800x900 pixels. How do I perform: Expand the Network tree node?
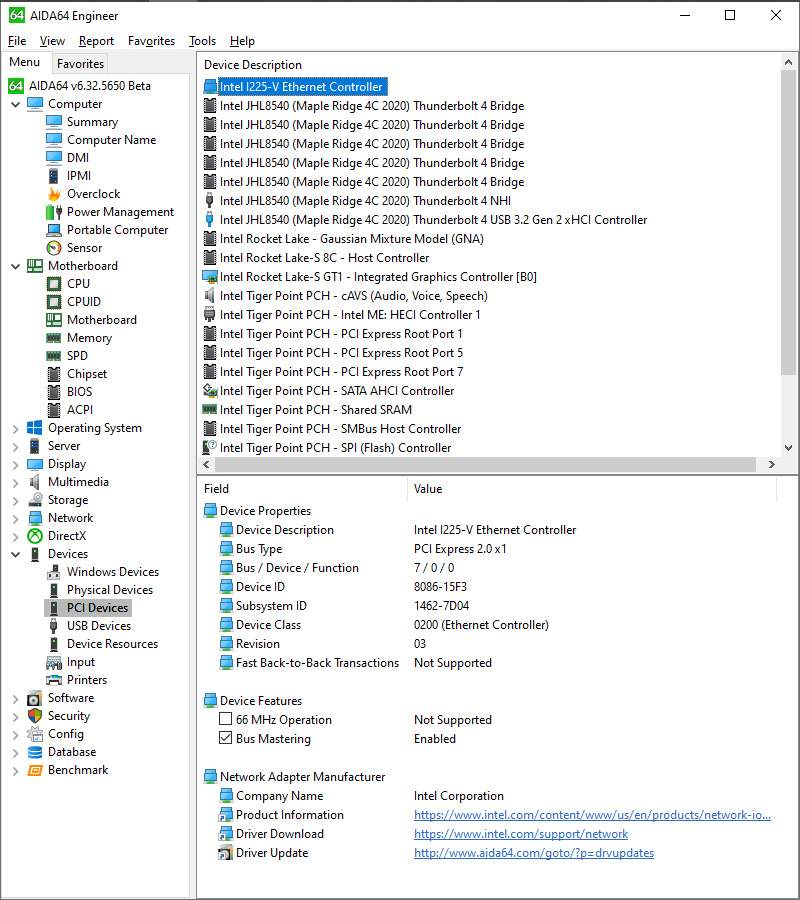pyautogui.click(x=15, y=518)
